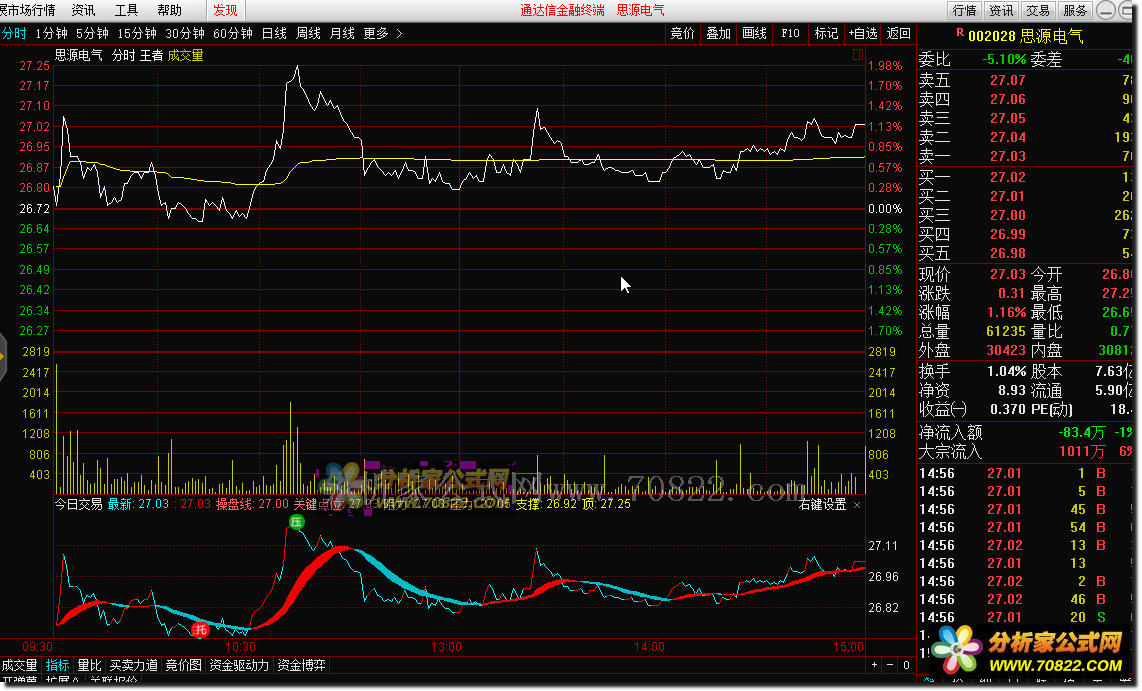
Task: Click the 002028 思源电气 stock title
Action: coord(1025,36)
